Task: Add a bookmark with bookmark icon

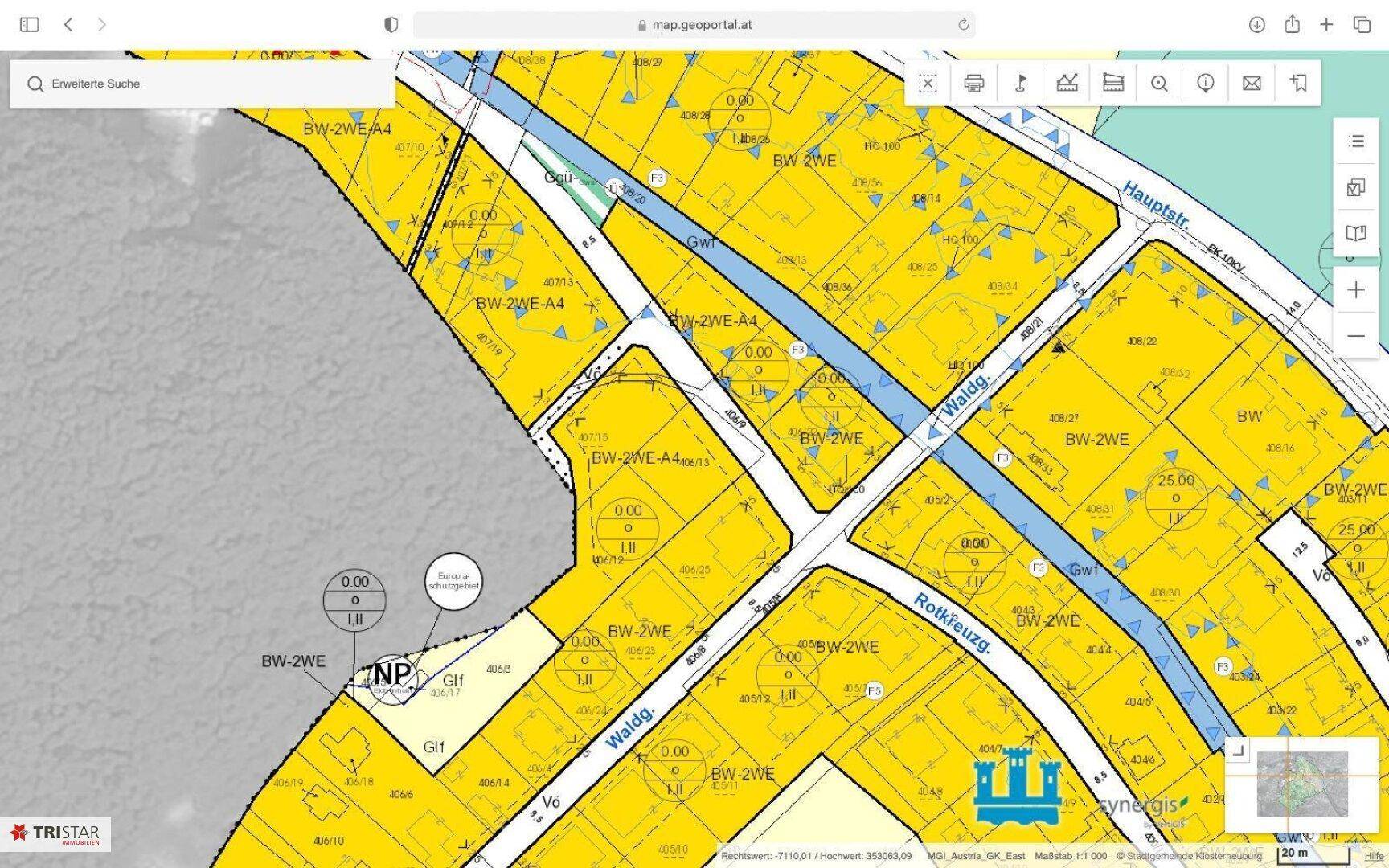Action: click(1298, 83)
